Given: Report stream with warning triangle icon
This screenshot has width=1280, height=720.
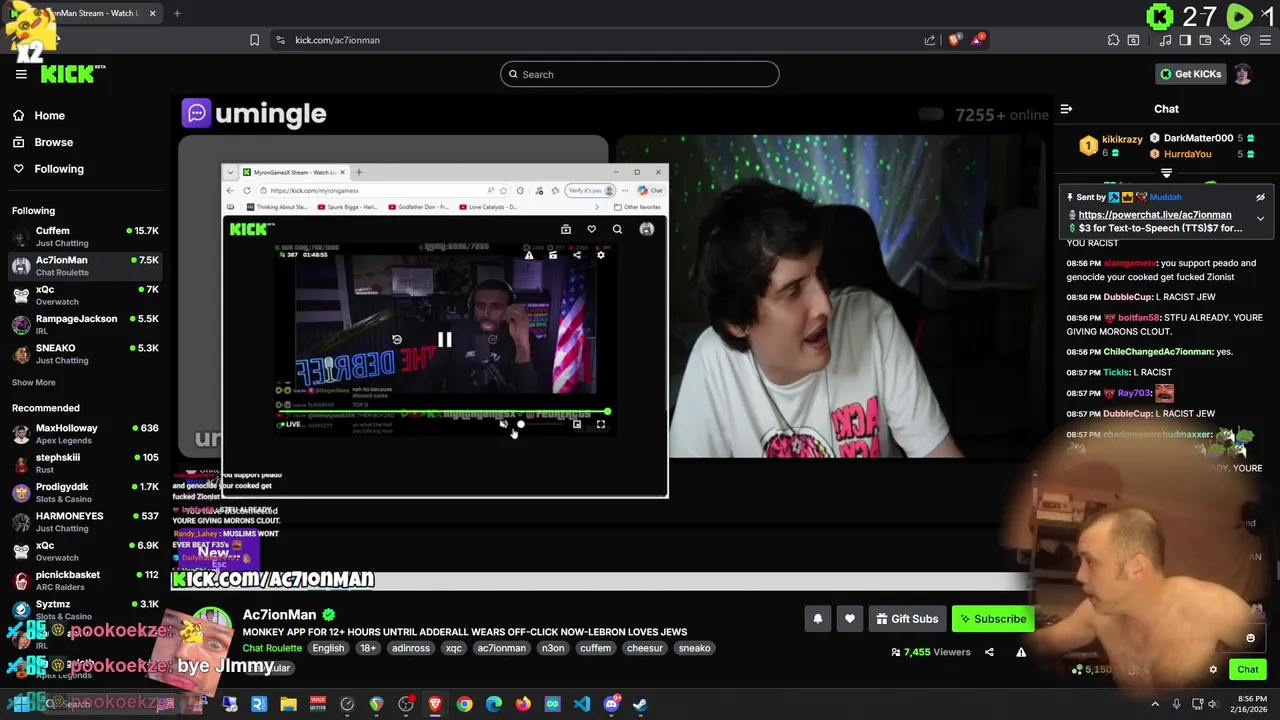Looking at the screenshot, I should pos(1021,652).
